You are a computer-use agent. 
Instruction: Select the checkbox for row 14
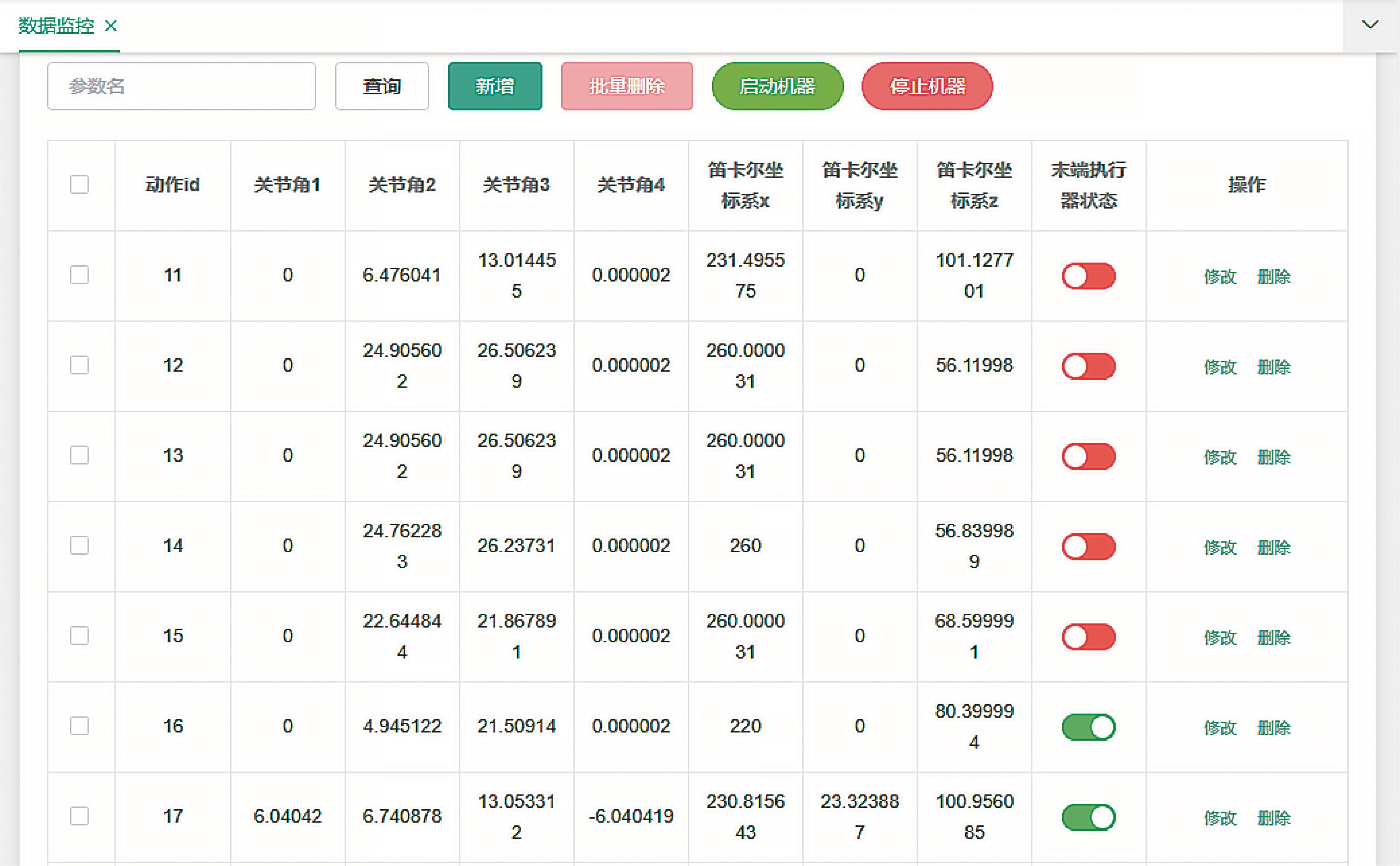pos(80,545)
